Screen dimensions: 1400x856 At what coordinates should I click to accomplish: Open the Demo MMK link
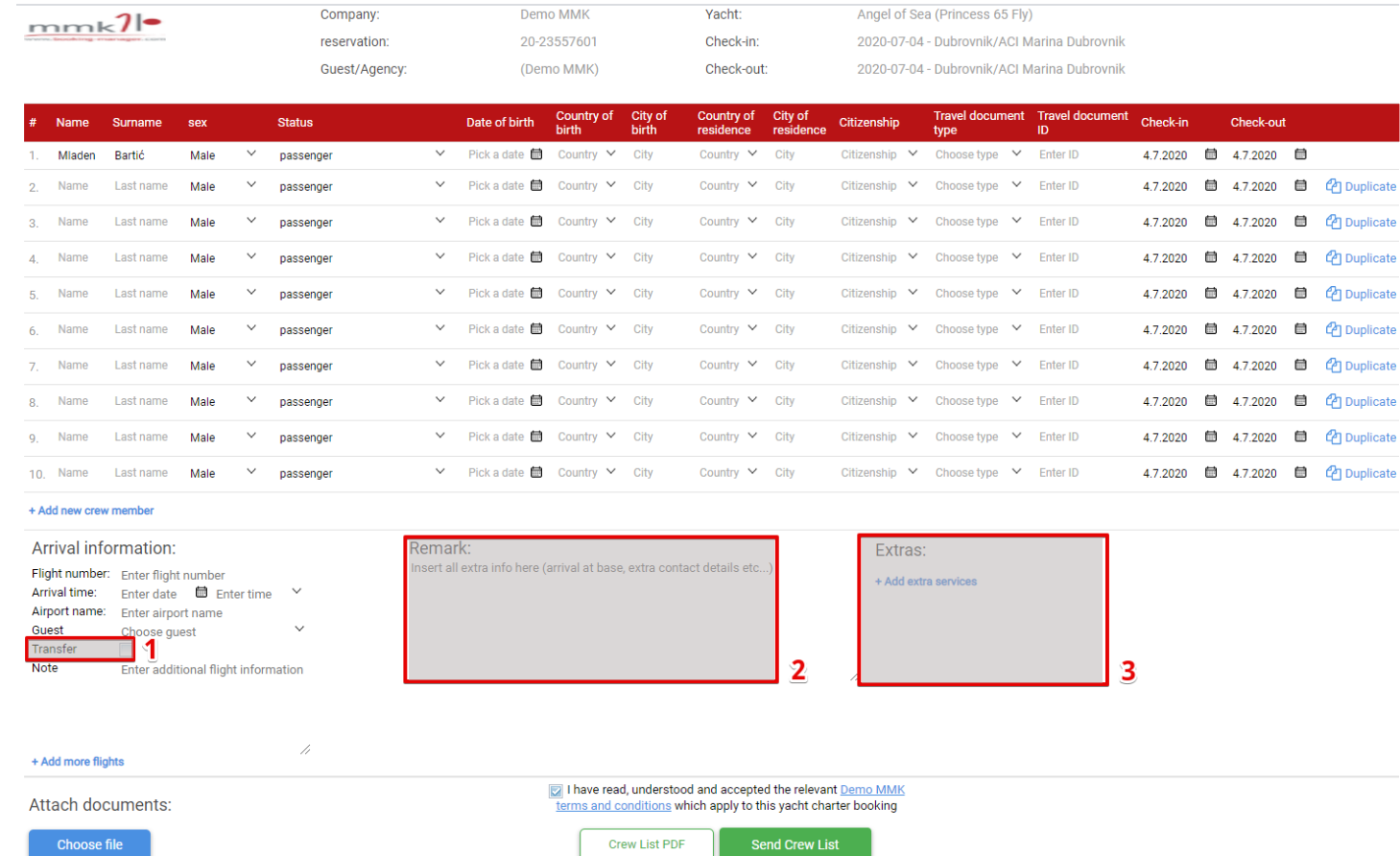pos(872,790)
